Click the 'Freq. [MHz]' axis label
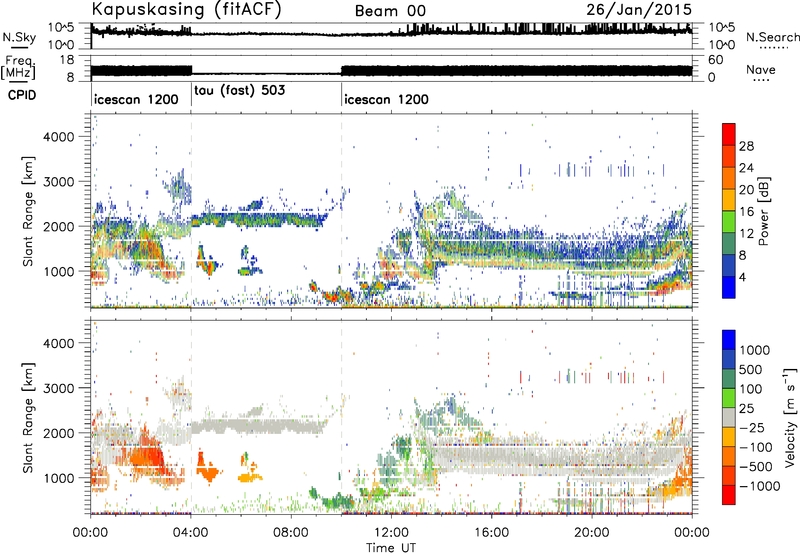The image size is (800, 554). 18,68
